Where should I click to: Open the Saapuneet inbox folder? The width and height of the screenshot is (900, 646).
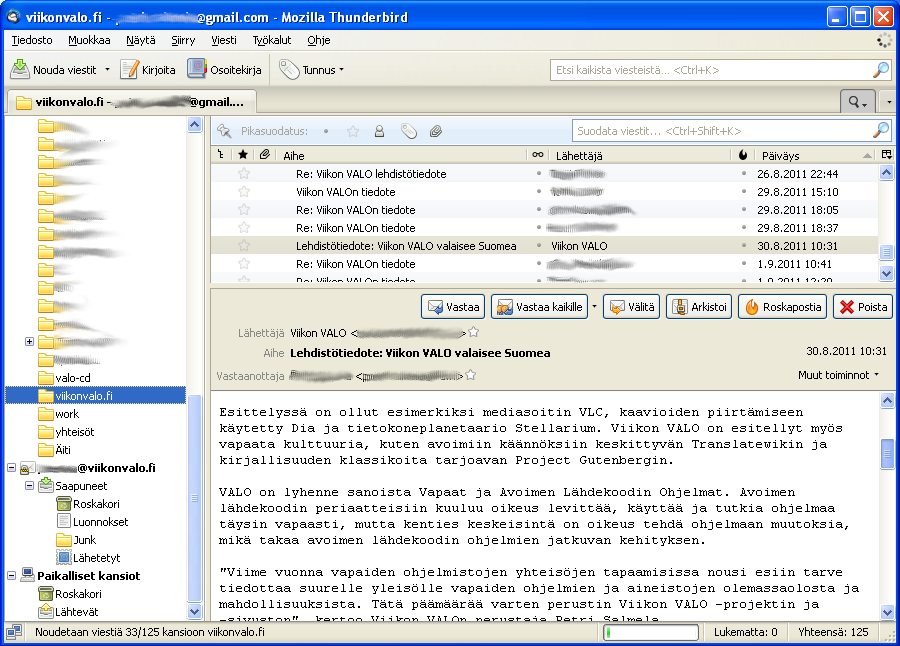(x=73, y=486)
